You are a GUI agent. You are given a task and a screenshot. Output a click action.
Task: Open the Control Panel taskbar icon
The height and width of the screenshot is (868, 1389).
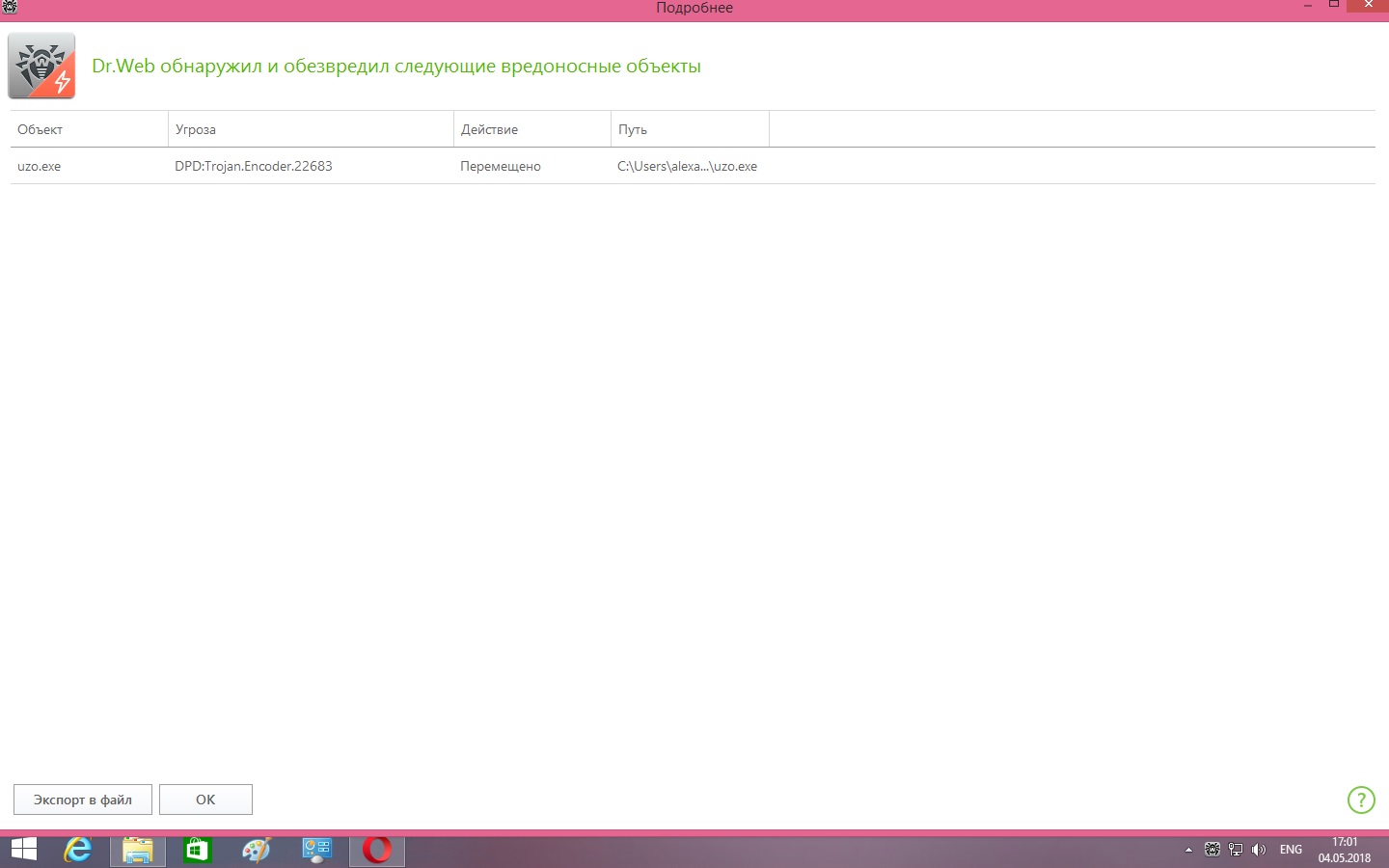click(x=317, y=850)
